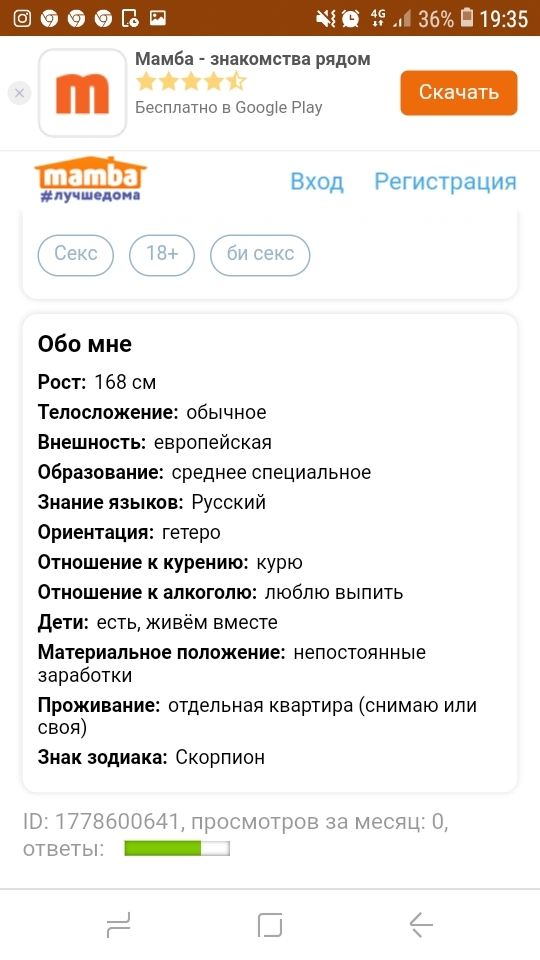
Task: Select the 18+ interest tag
Action: click(162, 255)
